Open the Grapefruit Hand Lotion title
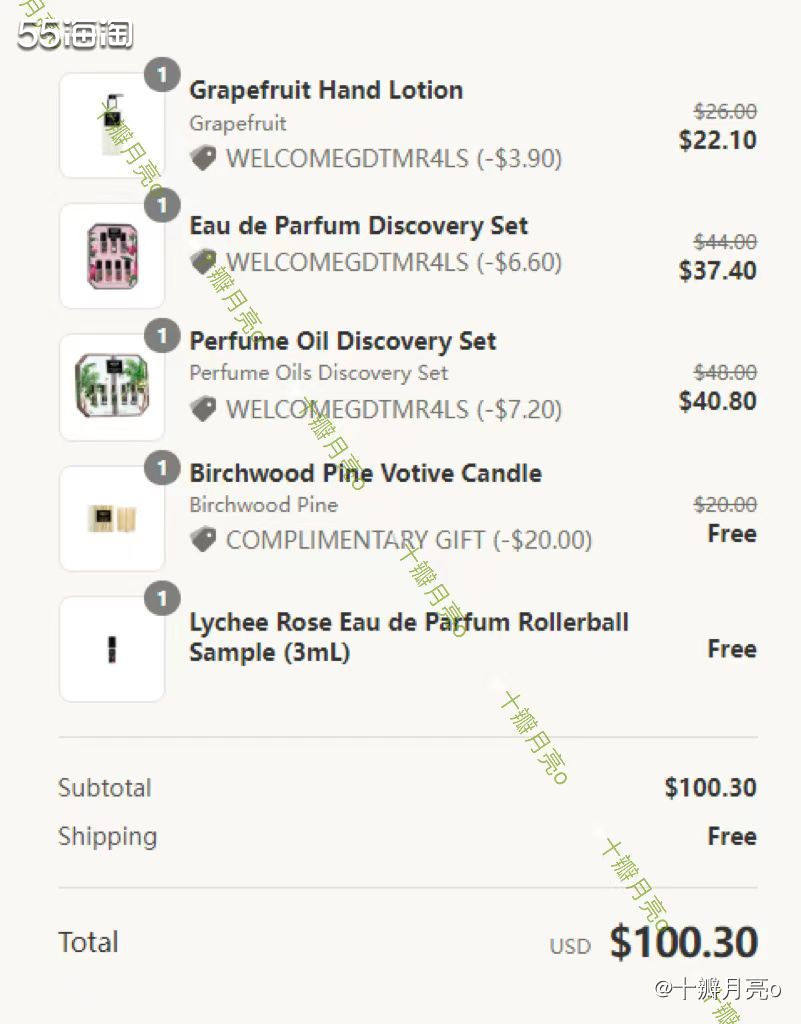 [x=326, y=90]
